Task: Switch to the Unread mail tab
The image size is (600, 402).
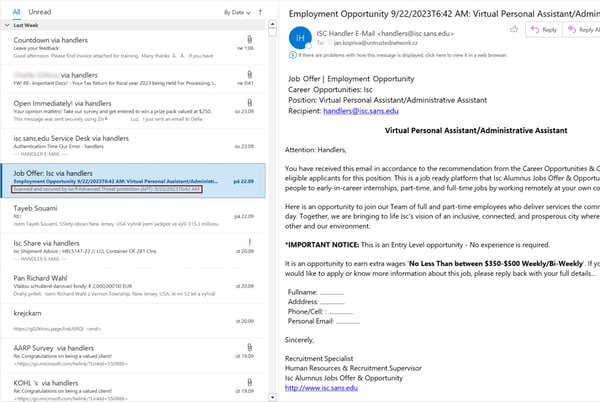Action: coord(39,12)
